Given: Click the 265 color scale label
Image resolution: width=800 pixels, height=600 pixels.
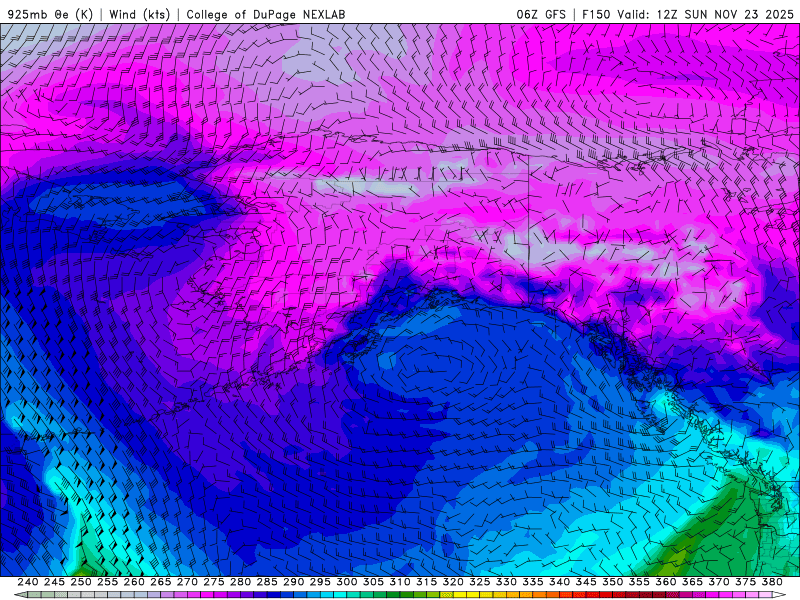Looking at the screenshot, I should pyautogui.click(x=160, y=582).
